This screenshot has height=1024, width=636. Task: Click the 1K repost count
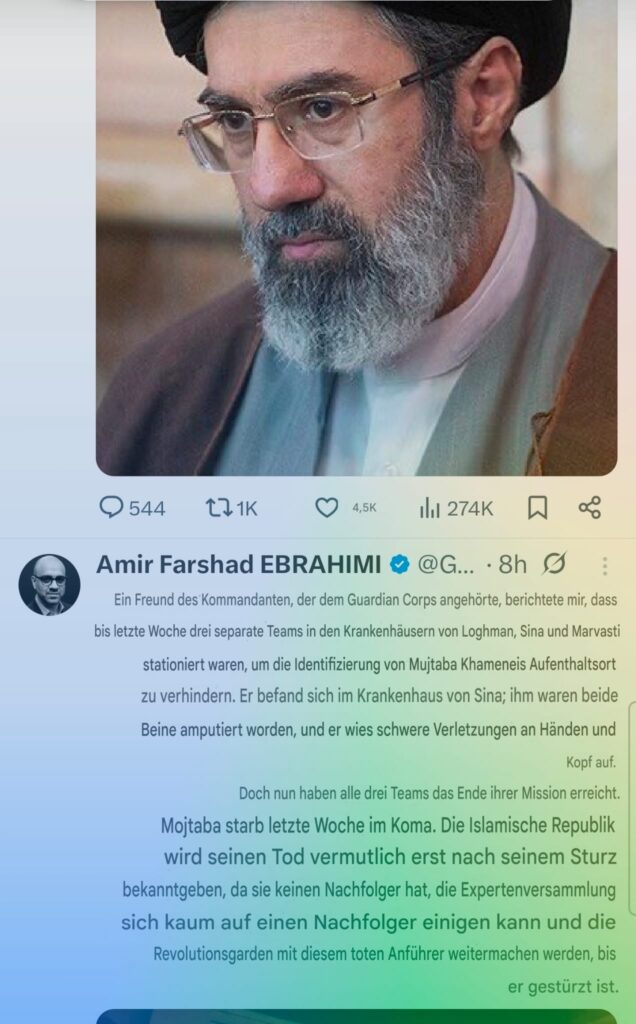247,508
